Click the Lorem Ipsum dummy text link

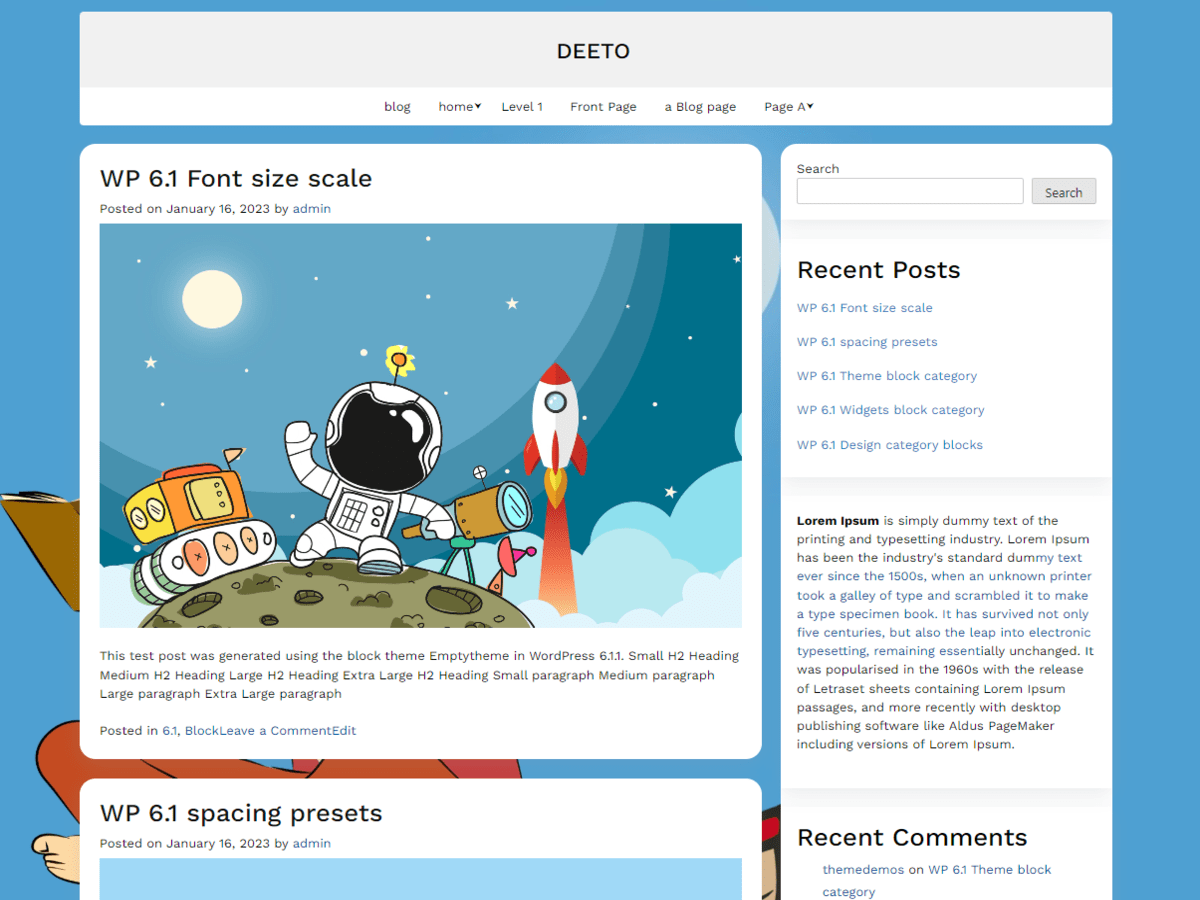coord(943,604)
